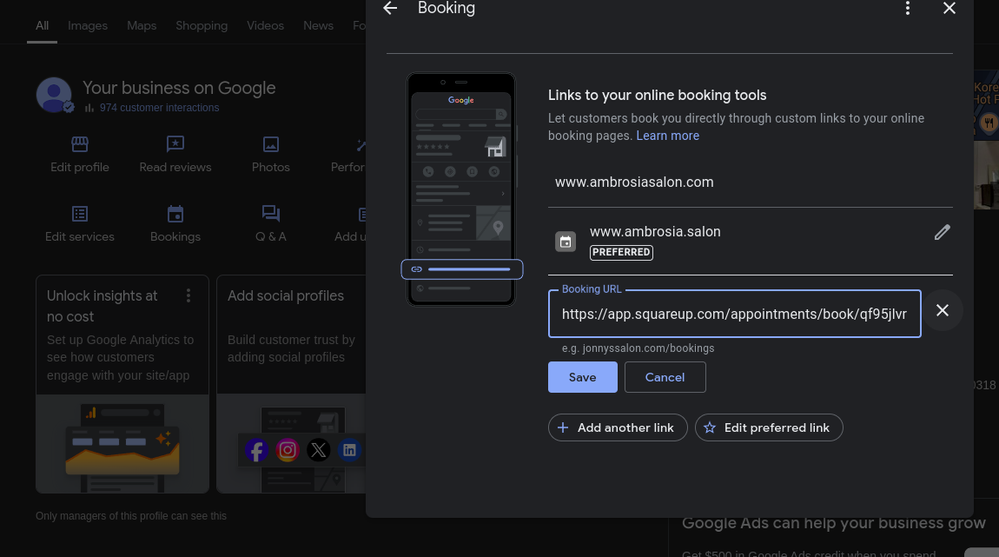Viewport: 999px width, 557px height.
Task: Select the Shopping search tab
Action: pos(202,25)
